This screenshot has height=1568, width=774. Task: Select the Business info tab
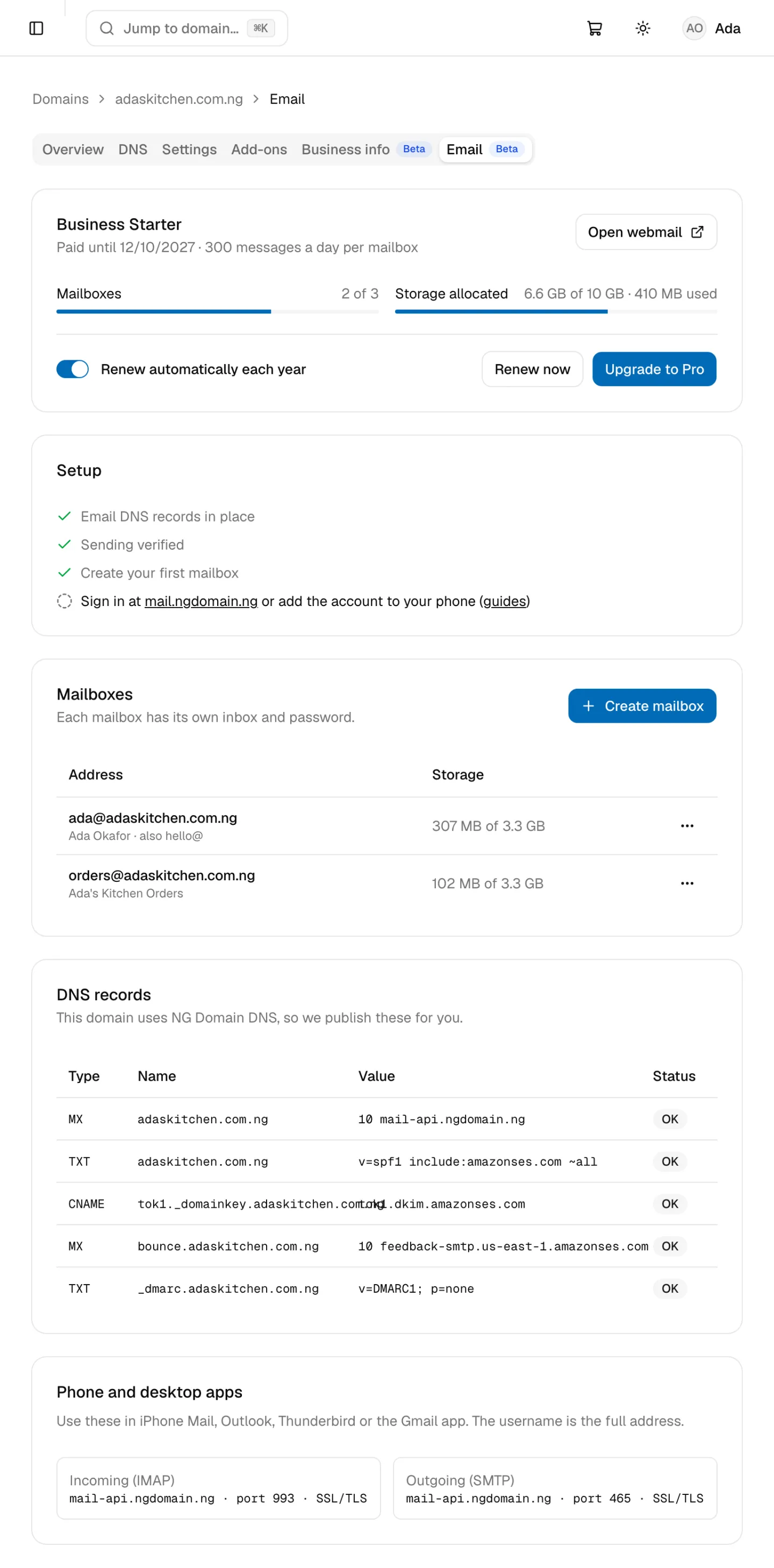tap(367, 149)
